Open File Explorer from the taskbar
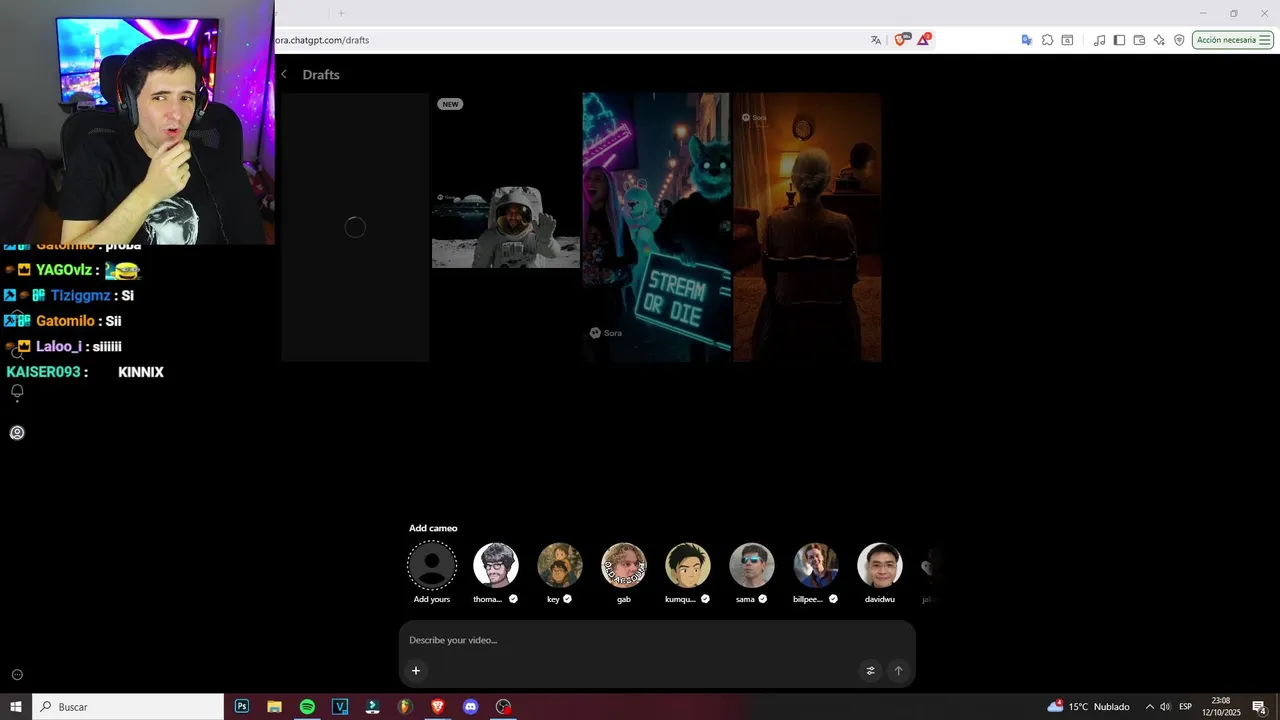Image resolution: width=1280 pixels, height=720 pixels. [274, 707]
